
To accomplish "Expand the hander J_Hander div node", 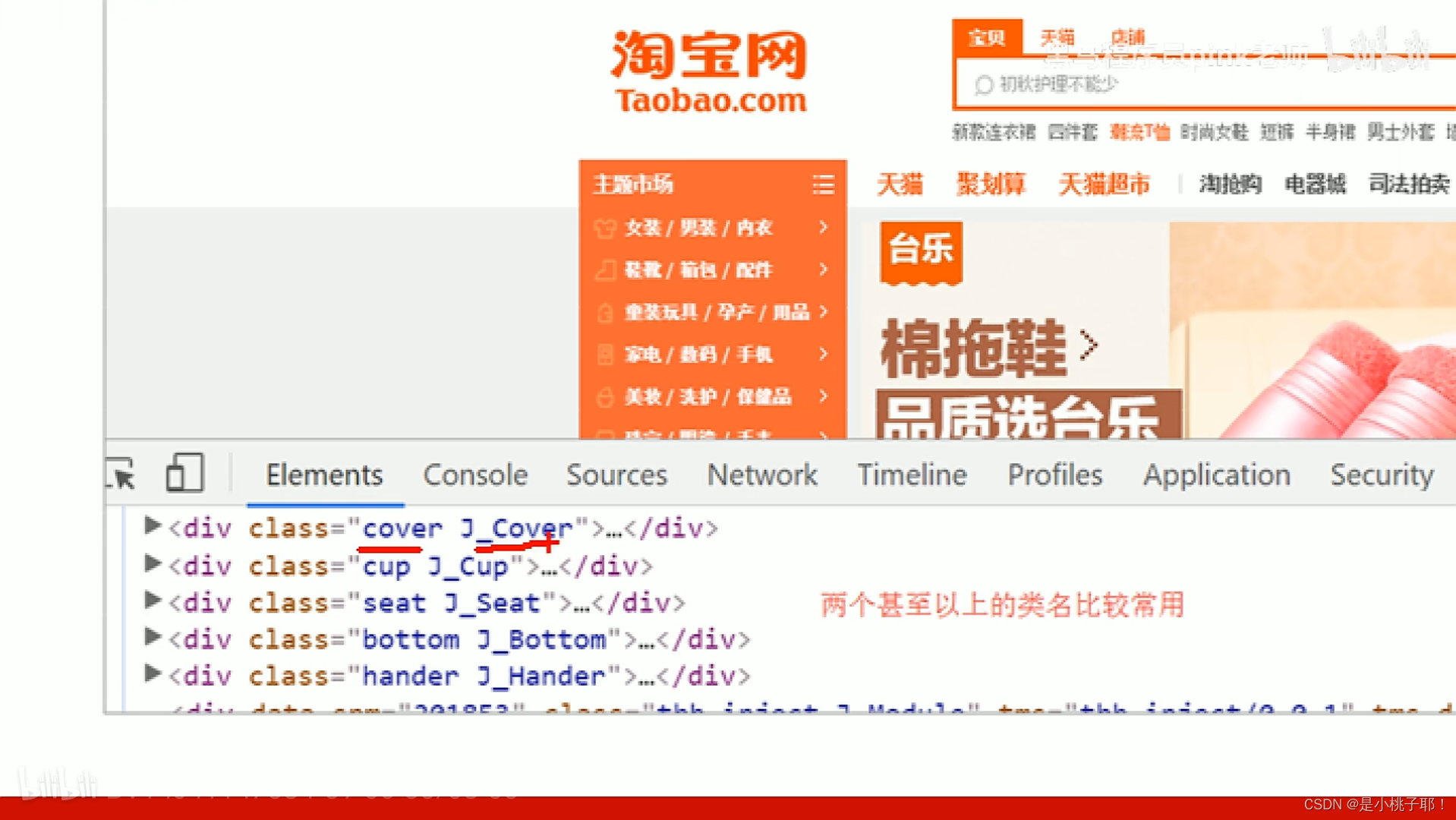I will pos(153,673).
